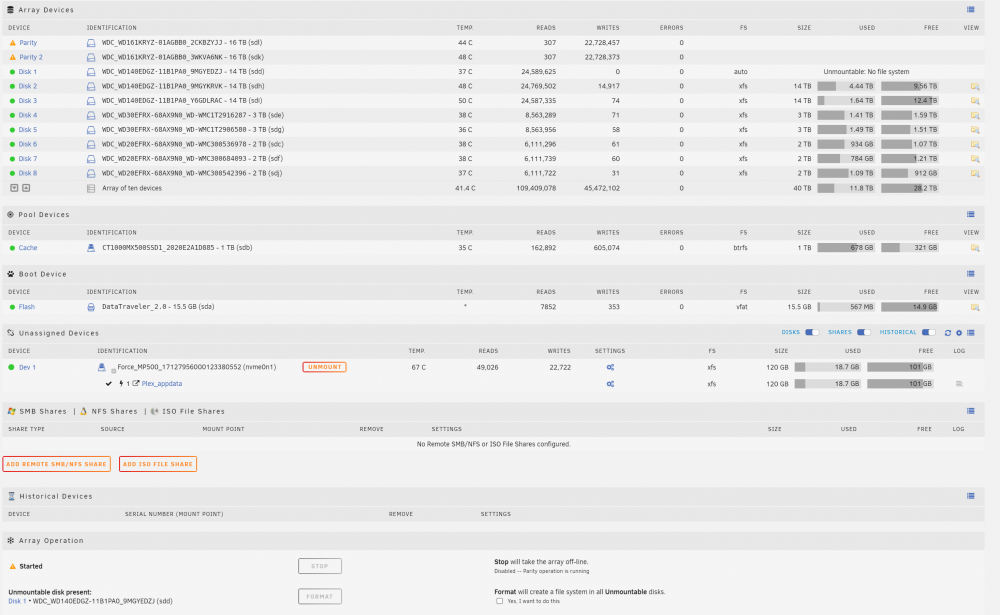
Task: Click Add ISO File Share
Action: [x=158, y=464]
